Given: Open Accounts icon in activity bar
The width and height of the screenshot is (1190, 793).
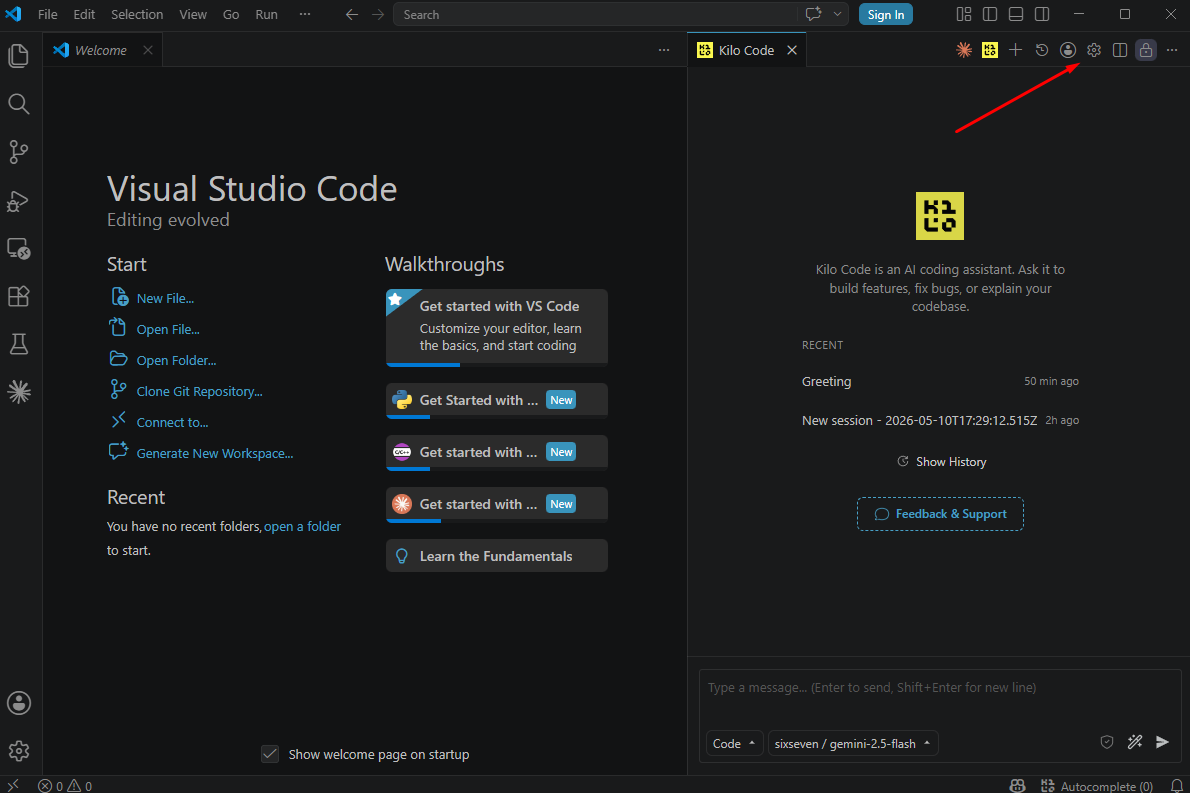Looking at the screenshot, I should pyautogui.click(x=19, y=703).
